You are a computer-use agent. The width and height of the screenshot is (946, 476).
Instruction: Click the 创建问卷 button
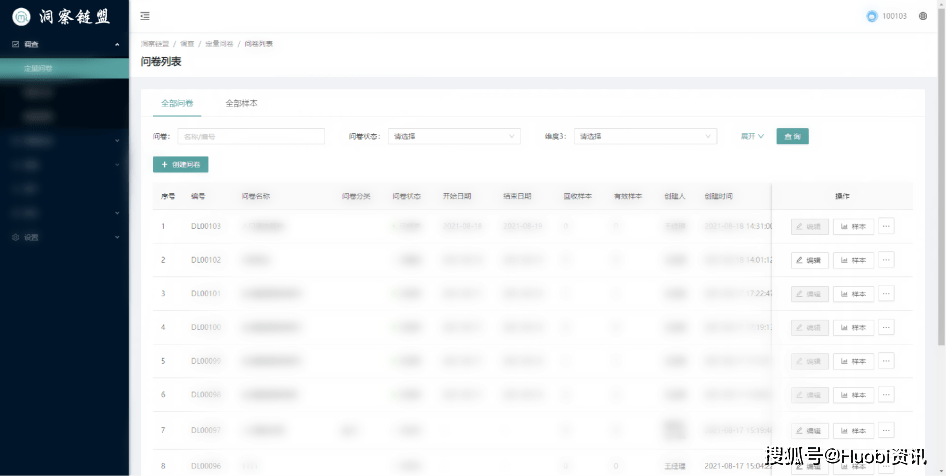(181, 164)
